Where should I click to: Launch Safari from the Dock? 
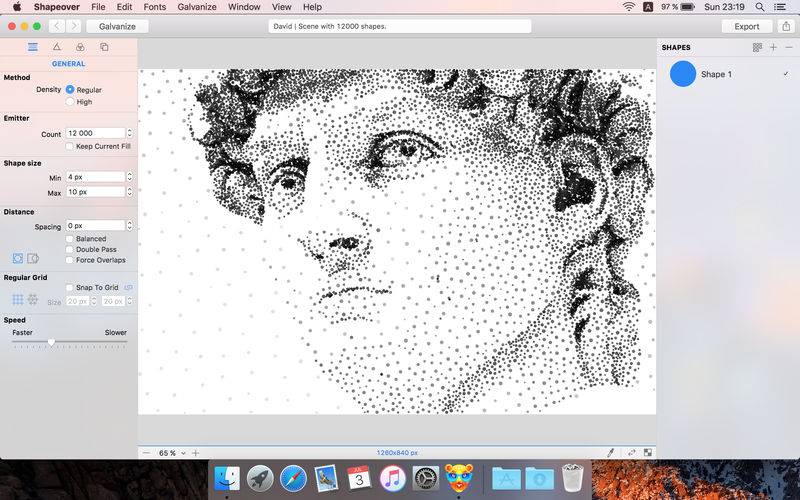tap(293, 479)
